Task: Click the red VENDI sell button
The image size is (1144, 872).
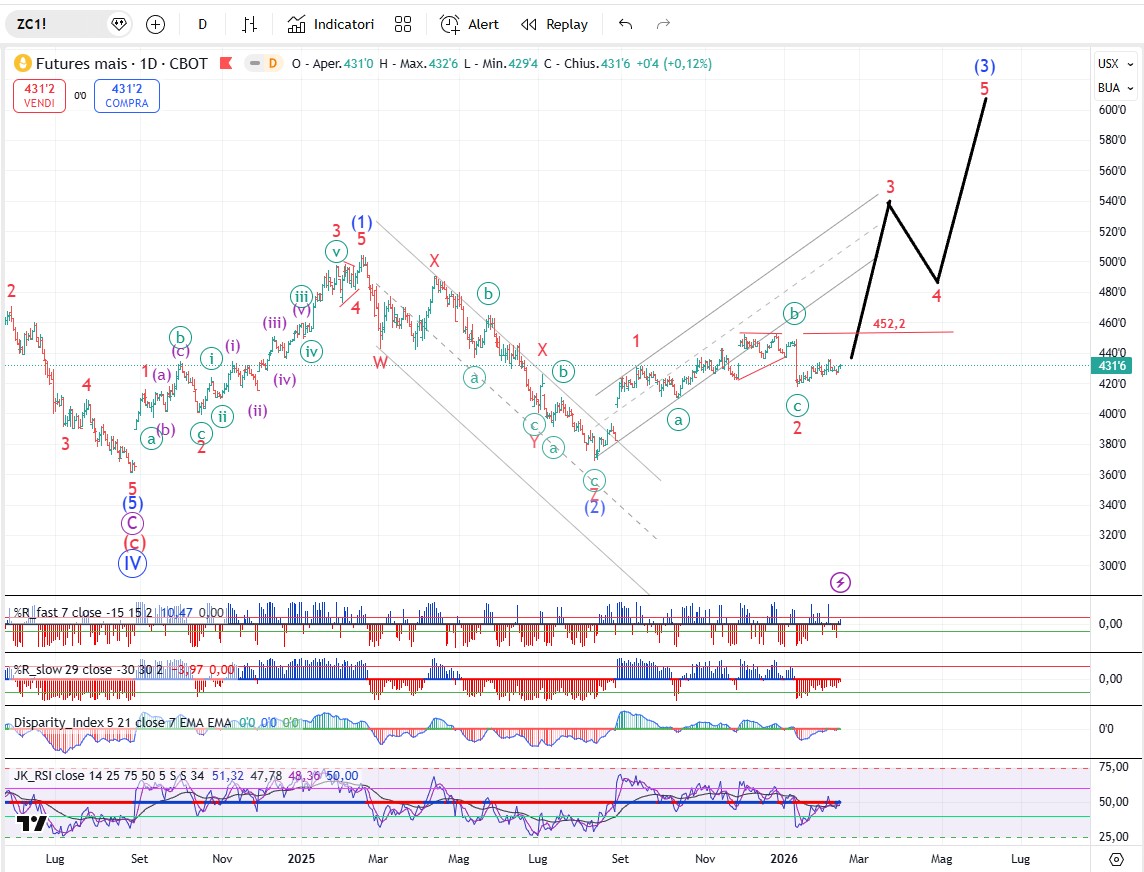Action: (40, 96)
